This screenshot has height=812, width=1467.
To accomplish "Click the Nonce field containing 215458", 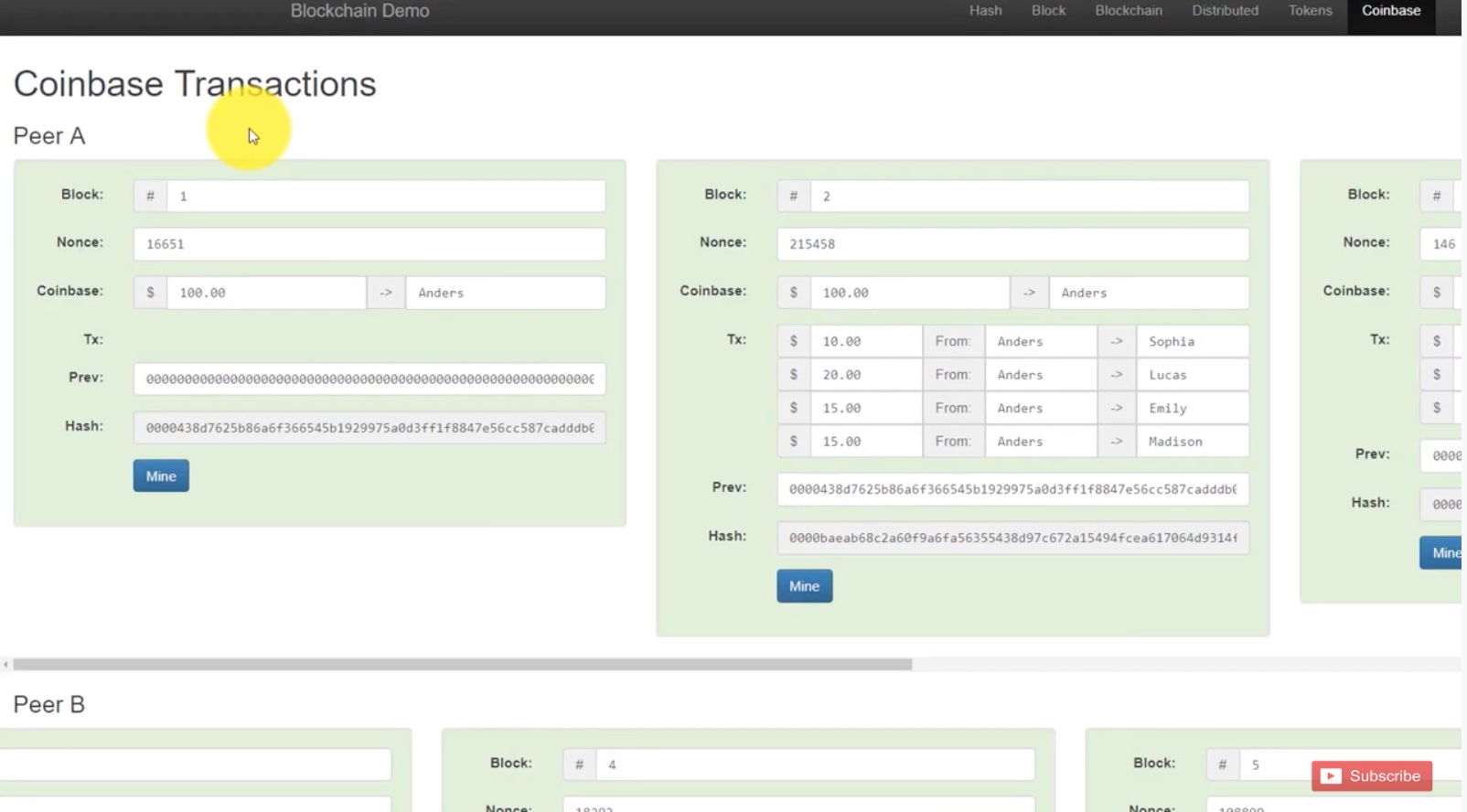I will (x=1012, y=244).
